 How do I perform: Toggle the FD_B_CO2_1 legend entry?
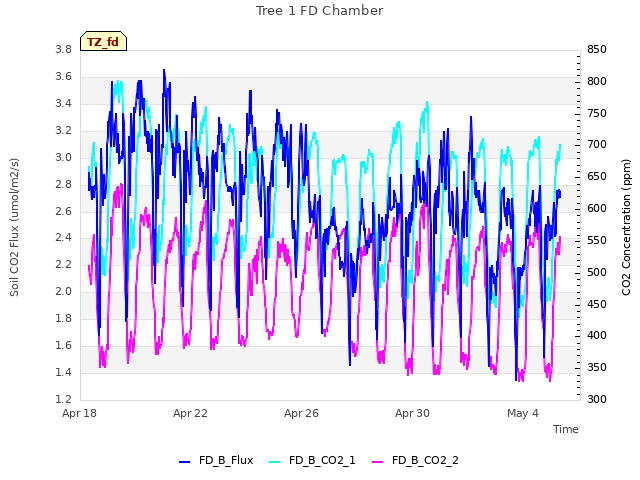click(312, 460)
